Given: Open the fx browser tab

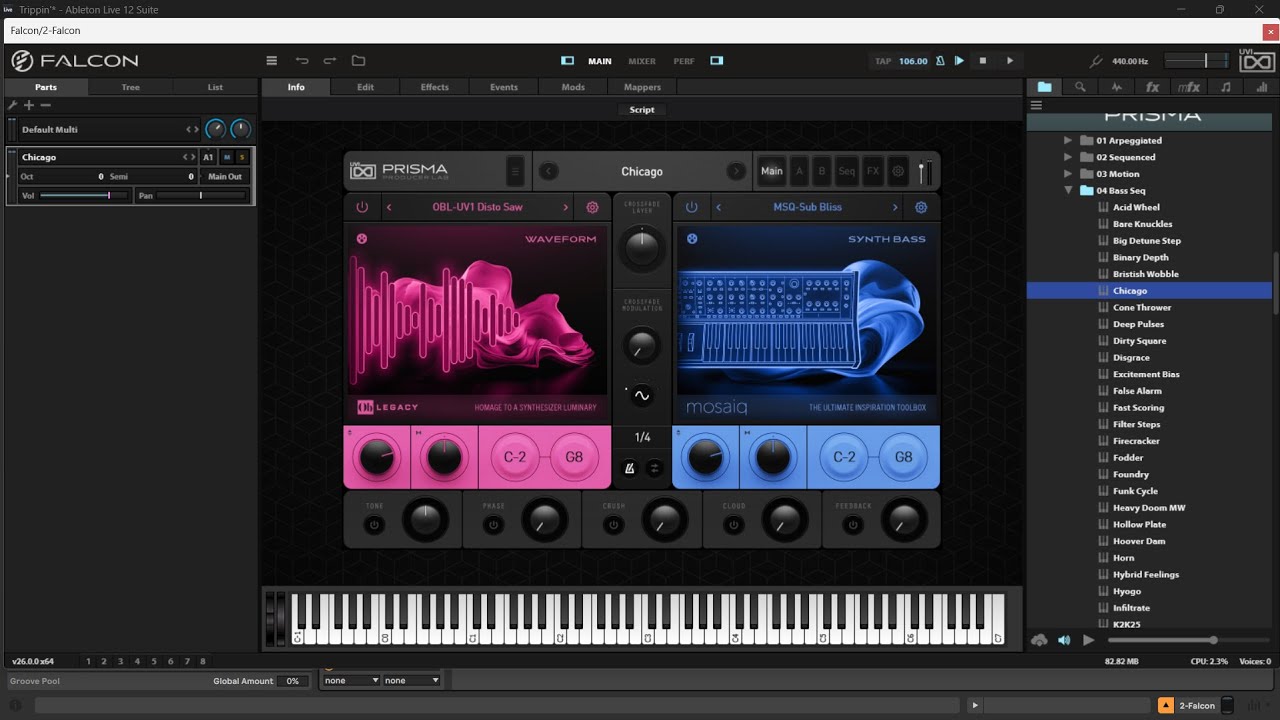Looking at the screenshot, I should (1152, 87).
